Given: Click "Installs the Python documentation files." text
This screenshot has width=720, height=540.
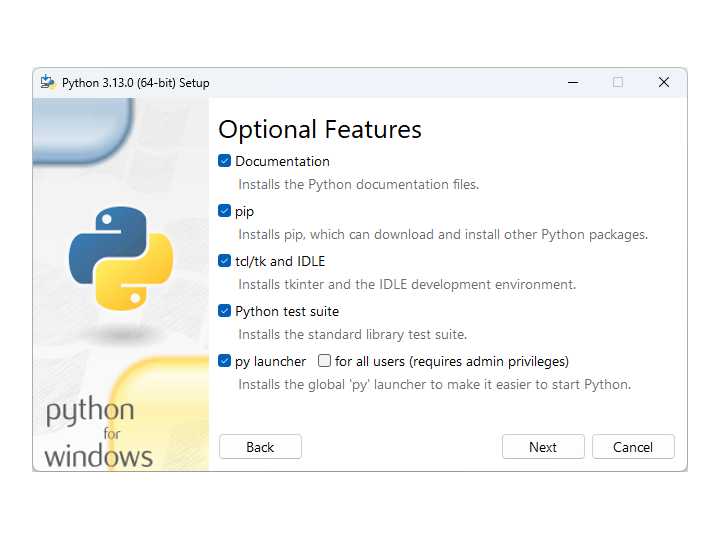Looking at the screenshot, I should 359,185.
